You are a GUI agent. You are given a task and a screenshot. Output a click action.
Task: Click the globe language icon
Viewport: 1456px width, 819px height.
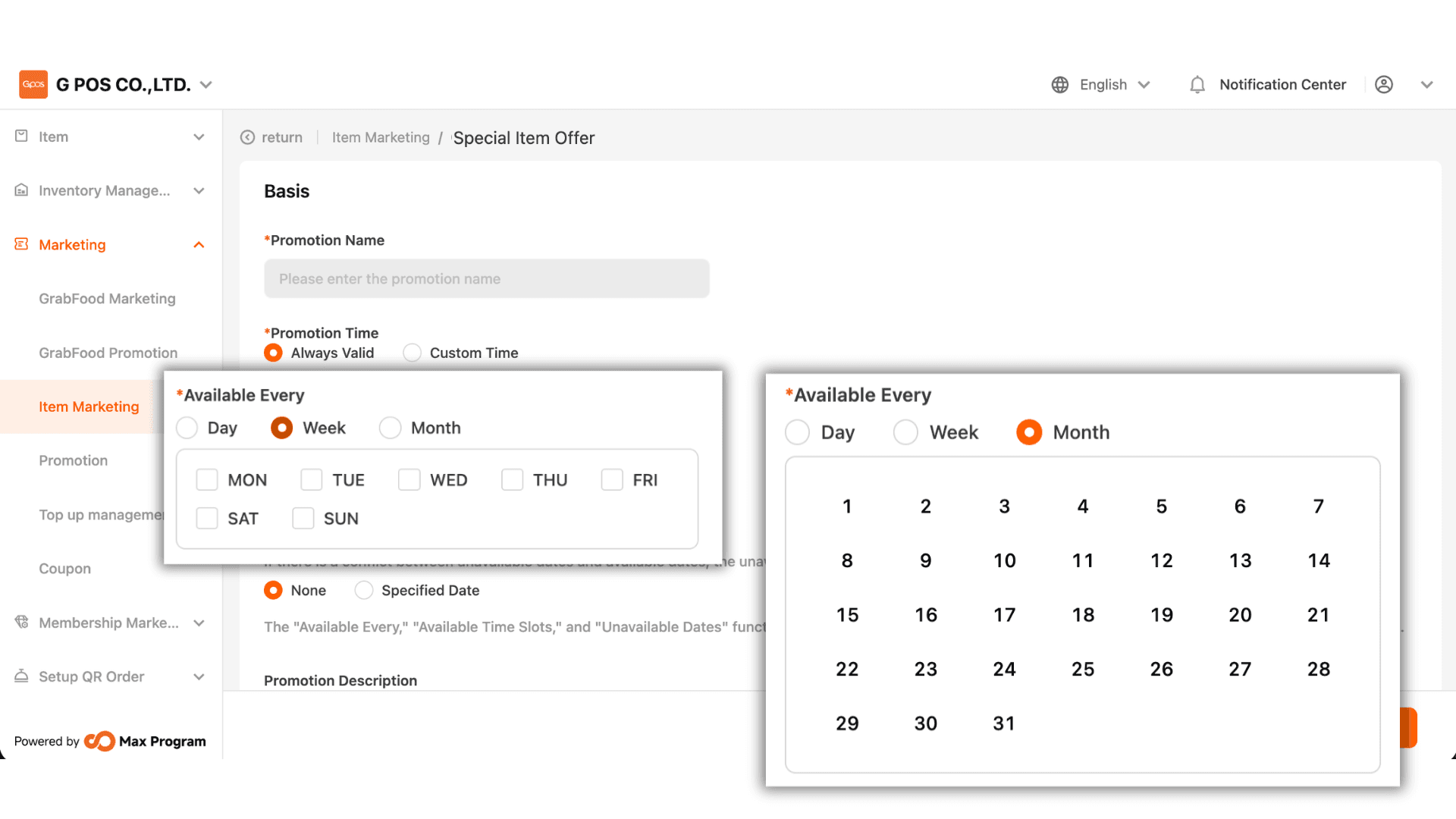[1060, 85]
